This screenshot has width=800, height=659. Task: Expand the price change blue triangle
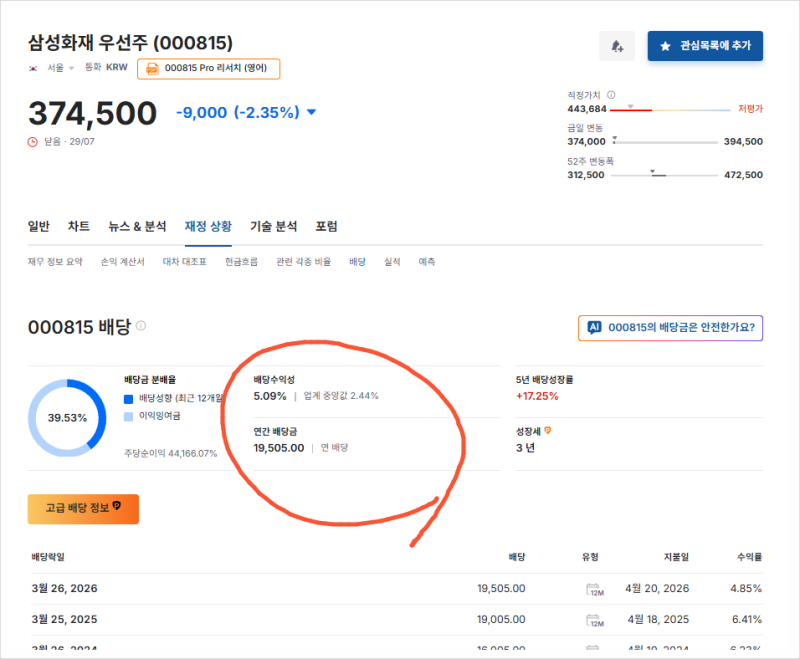[311, 112]
